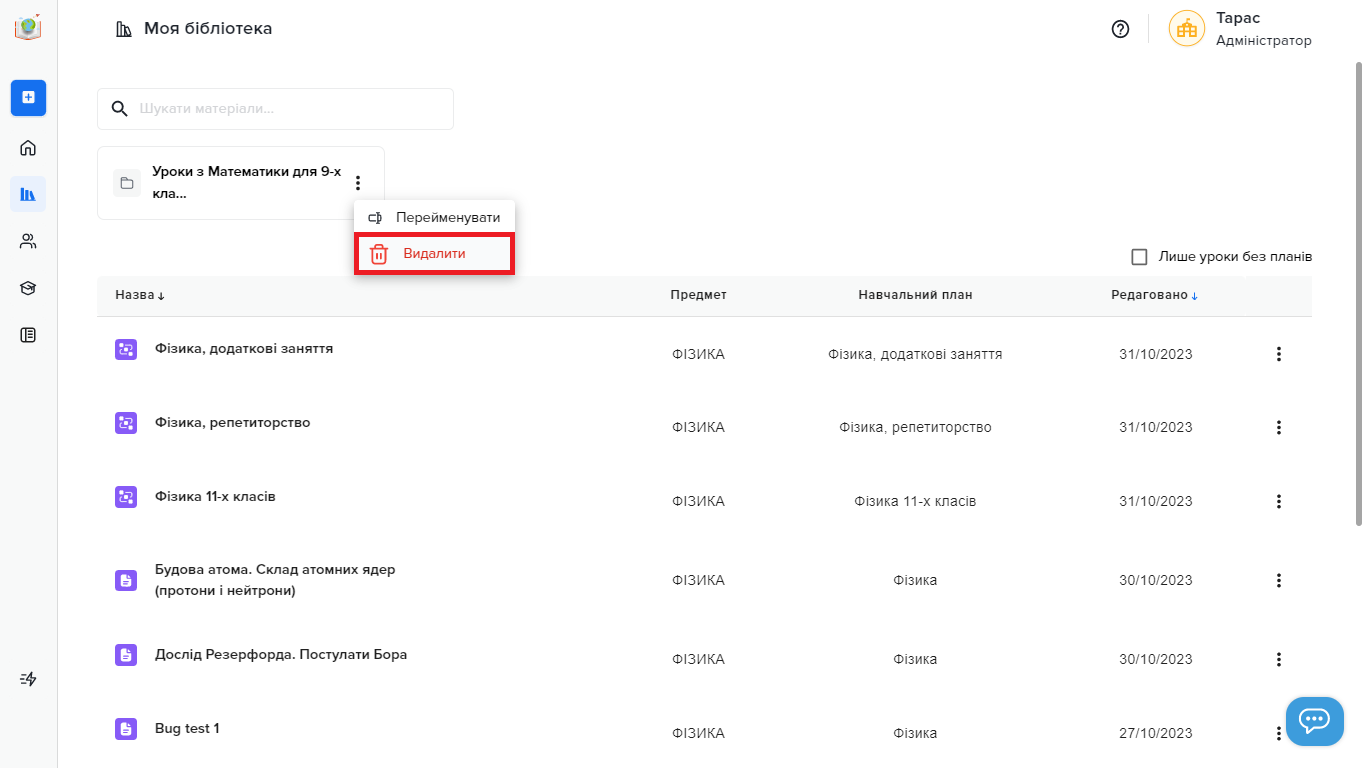Focus the Шукати матеріали search field
The width and height of the screenshot is (1366, 768).
tap(275, 109)
